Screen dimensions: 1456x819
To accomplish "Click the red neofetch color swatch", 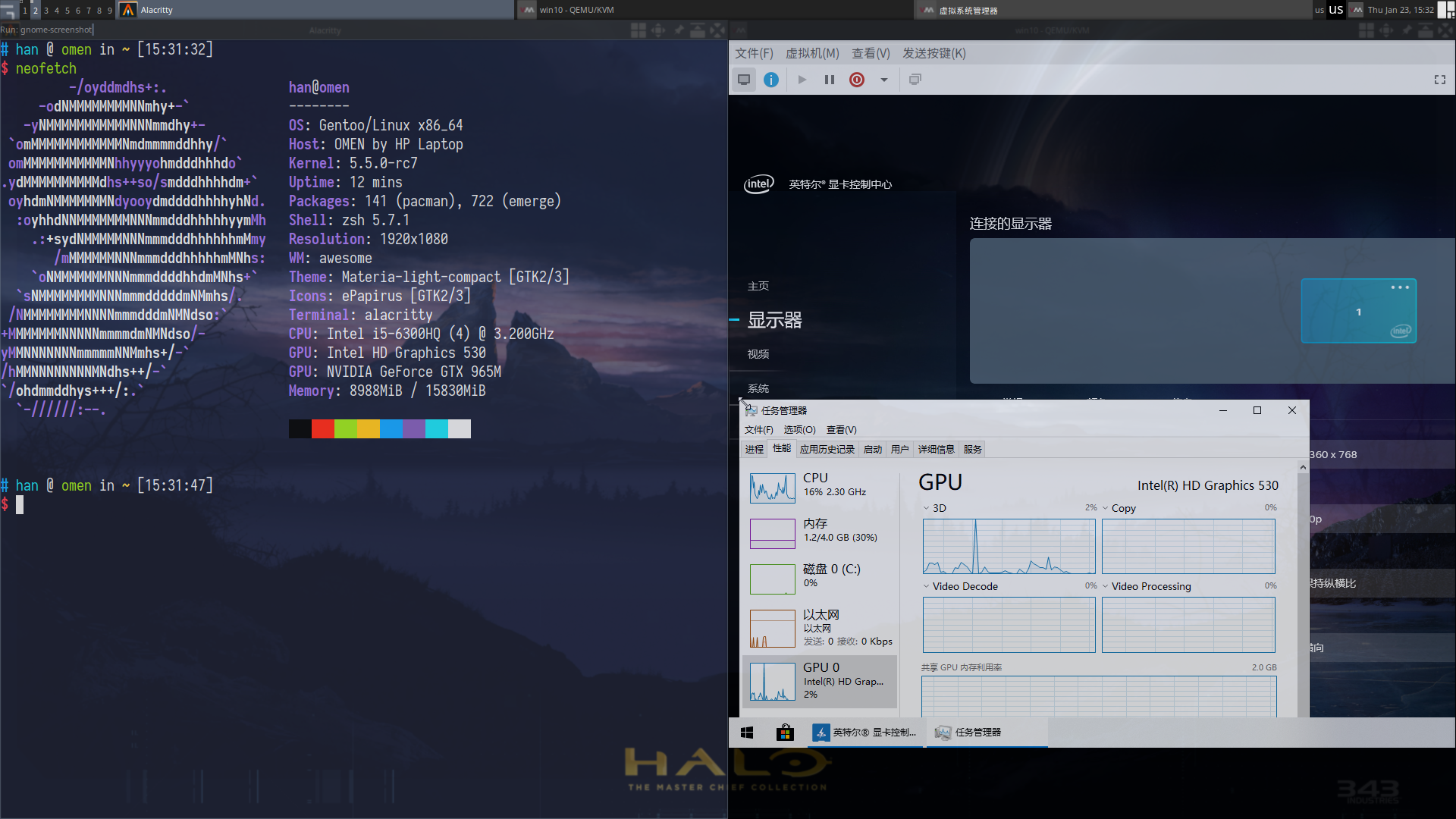I will pyautogui.click(x=322, y=428).
